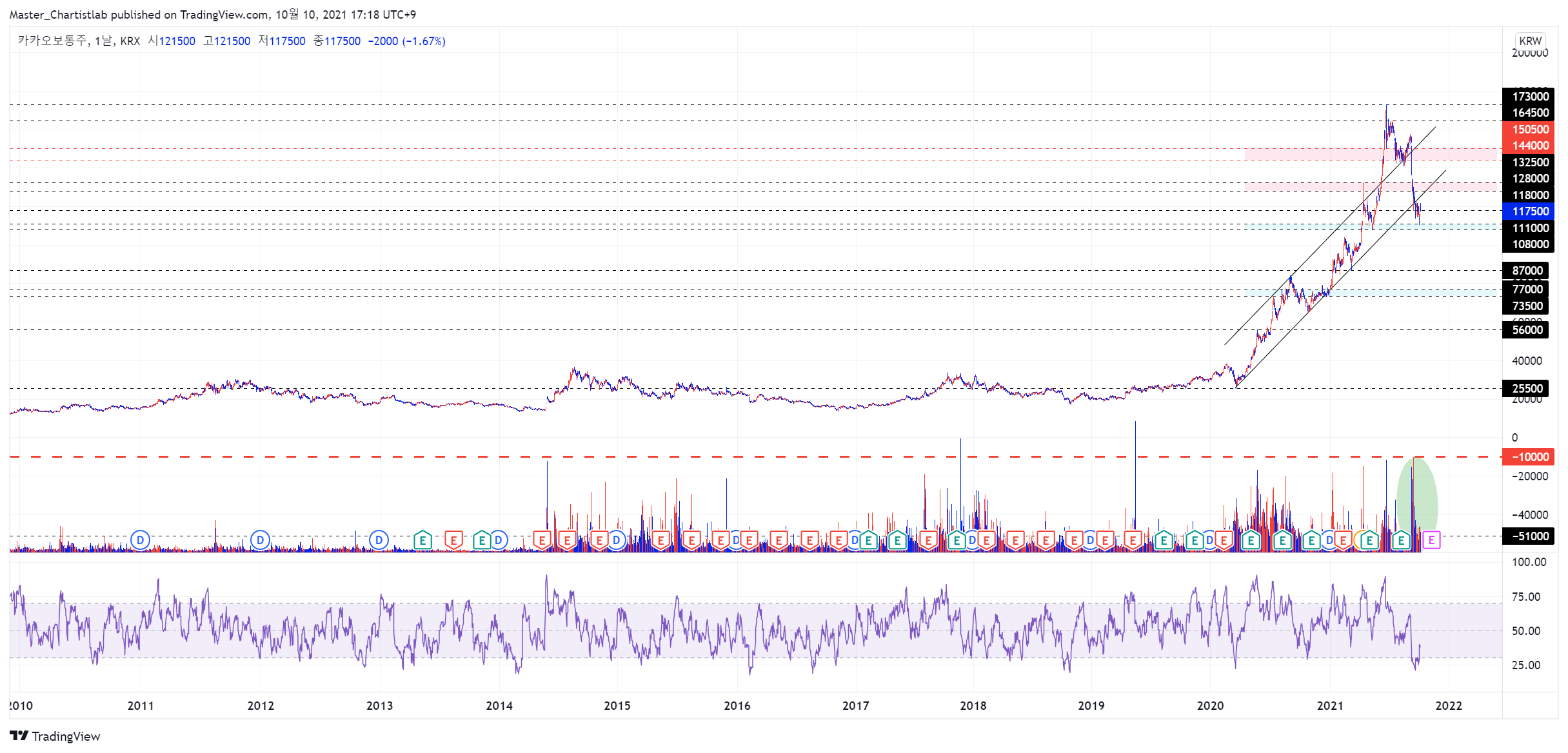1568x753 pixels.
Task: Select the 87000 price level label
Action: pos(1526,271)
